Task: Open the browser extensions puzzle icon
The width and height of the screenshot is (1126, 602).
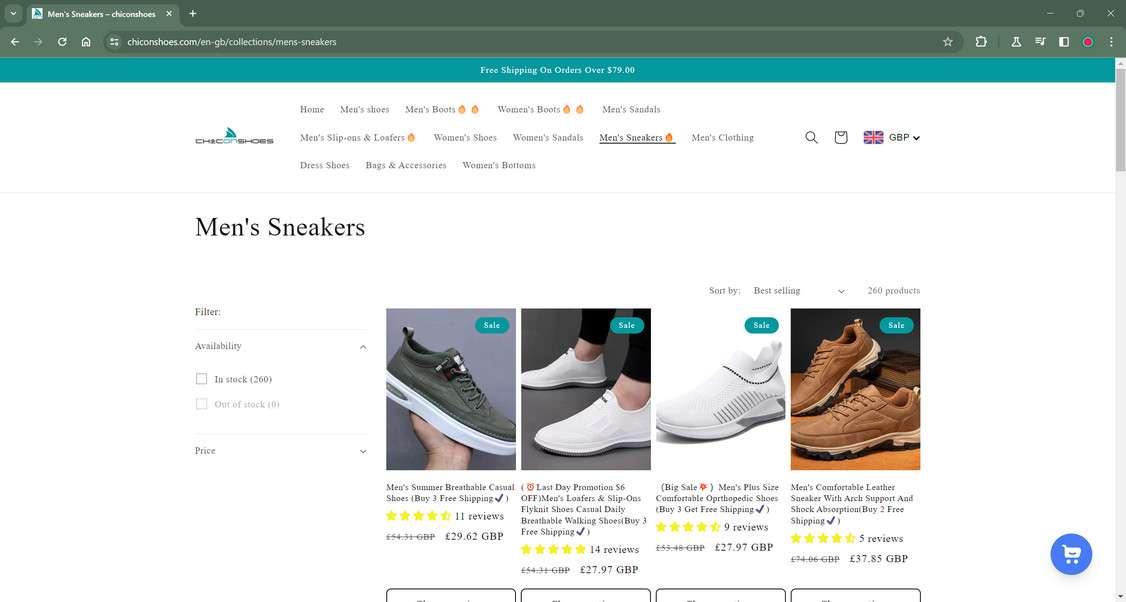Action: click(x=981, y=42)
